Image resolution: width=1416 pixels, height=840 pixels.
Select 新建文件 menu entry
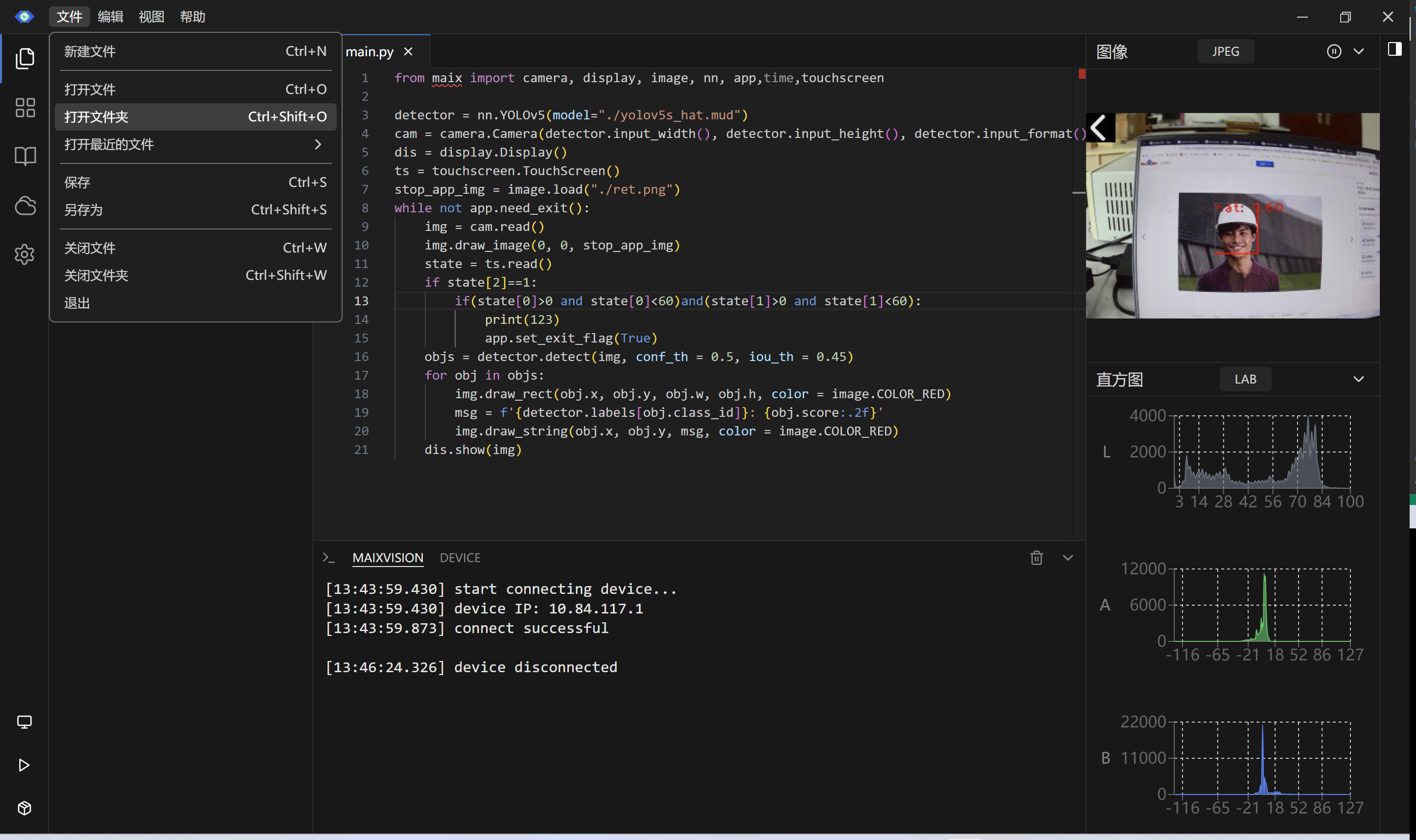(x=195, y=51)
